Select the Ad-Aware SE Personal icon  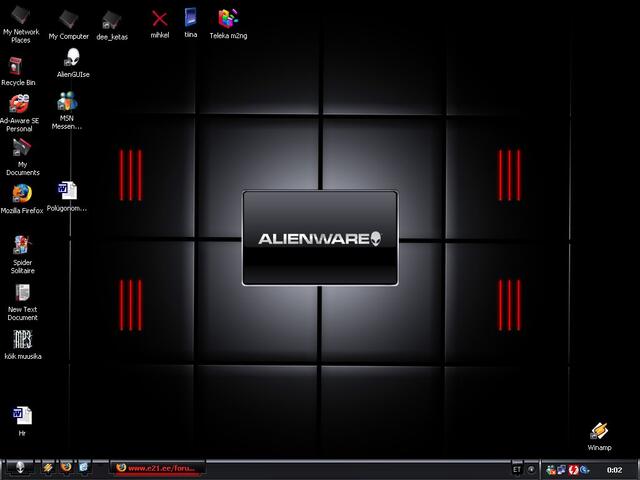pos(19,113)
